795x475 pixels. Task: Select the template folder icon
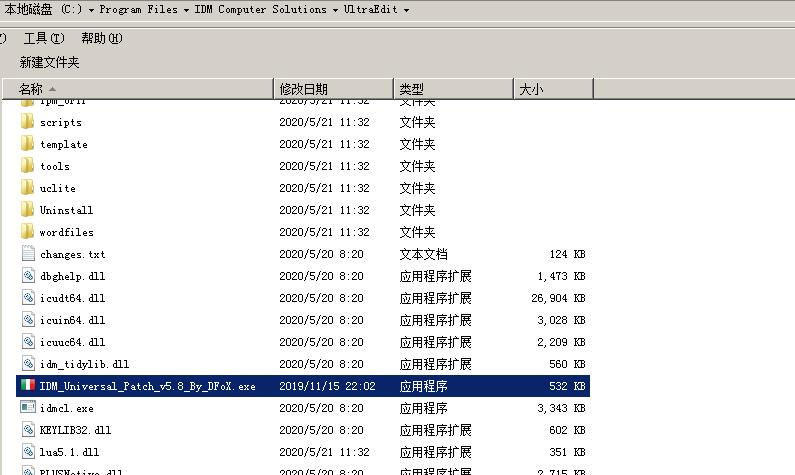27,144
